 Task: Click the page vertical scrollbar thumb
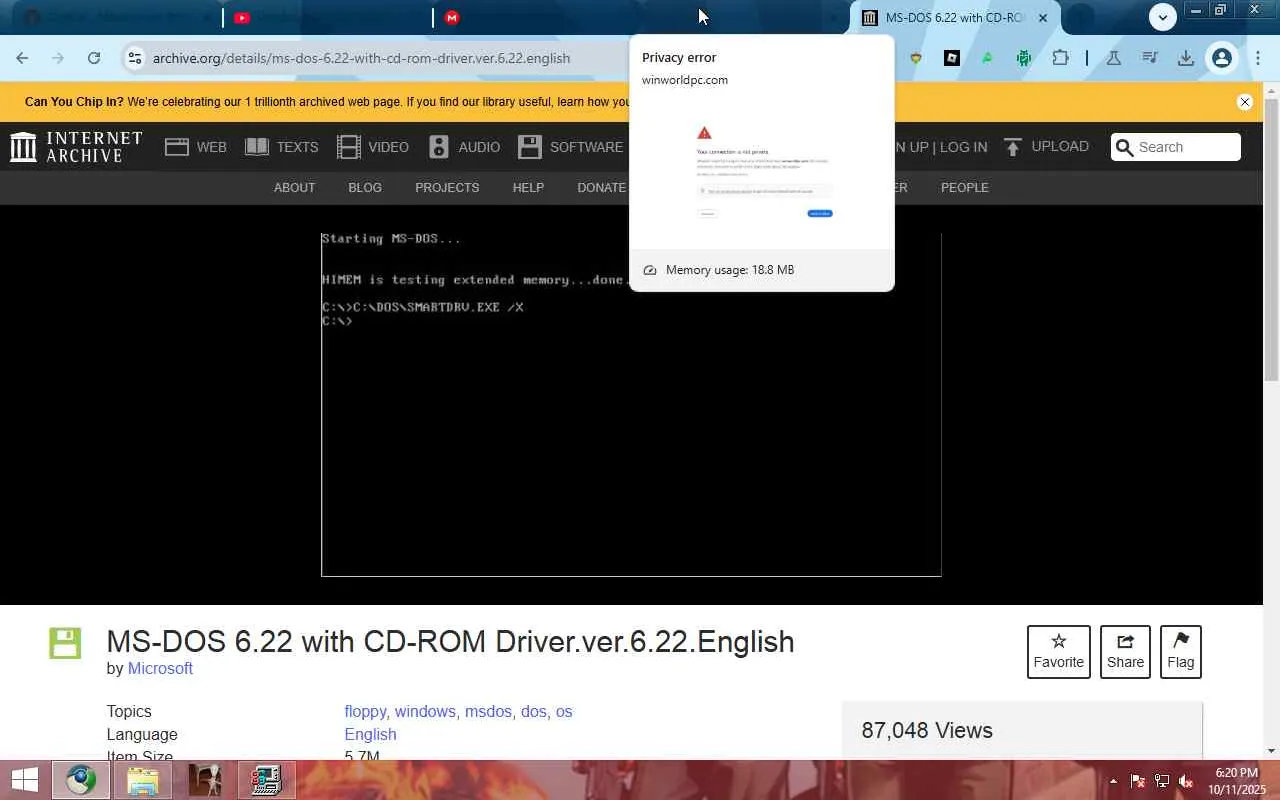point(1271,240)
